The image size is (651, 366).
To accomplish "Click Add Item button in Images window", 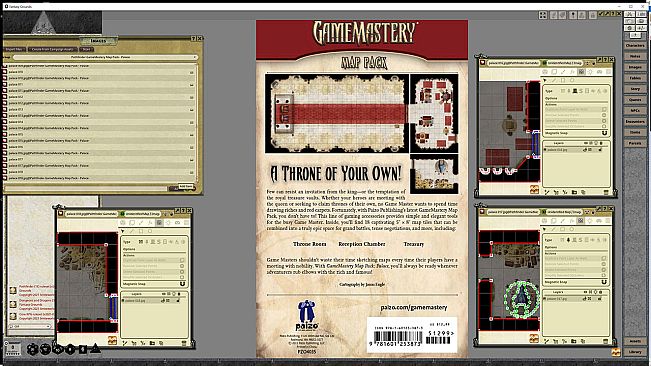I will pyautogui.click(x=186, y=187).
